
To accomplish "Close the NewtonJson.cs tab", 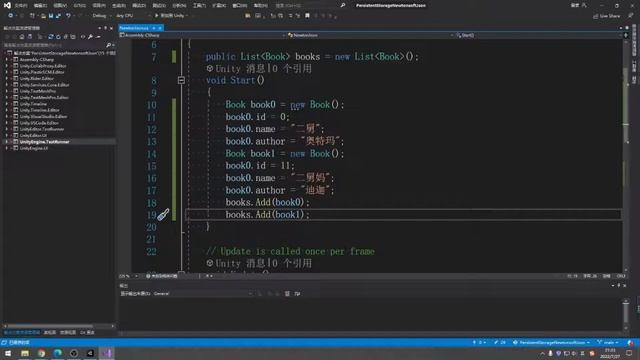I will pos(160,28).
